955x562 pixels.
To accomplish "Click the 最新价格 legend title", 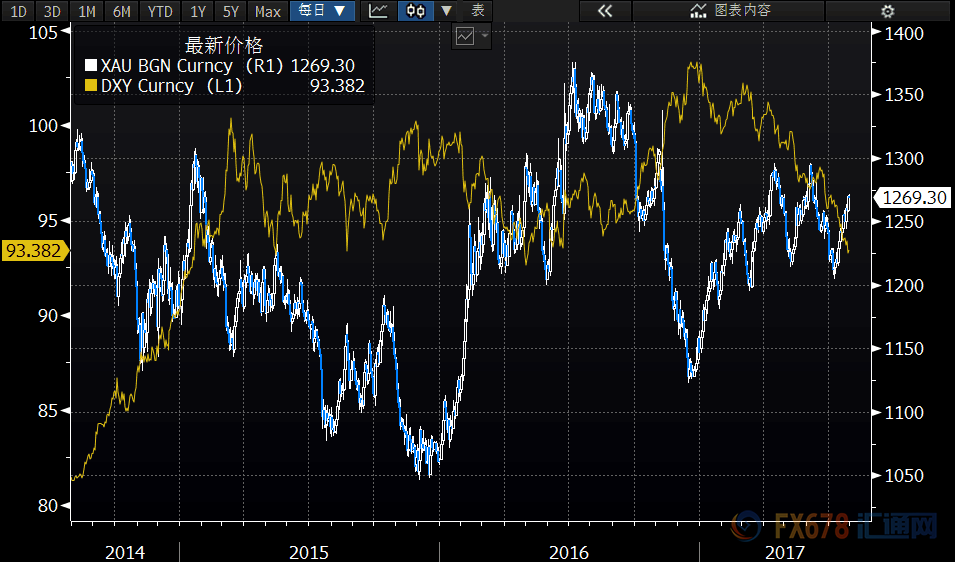I will point(224,46).
